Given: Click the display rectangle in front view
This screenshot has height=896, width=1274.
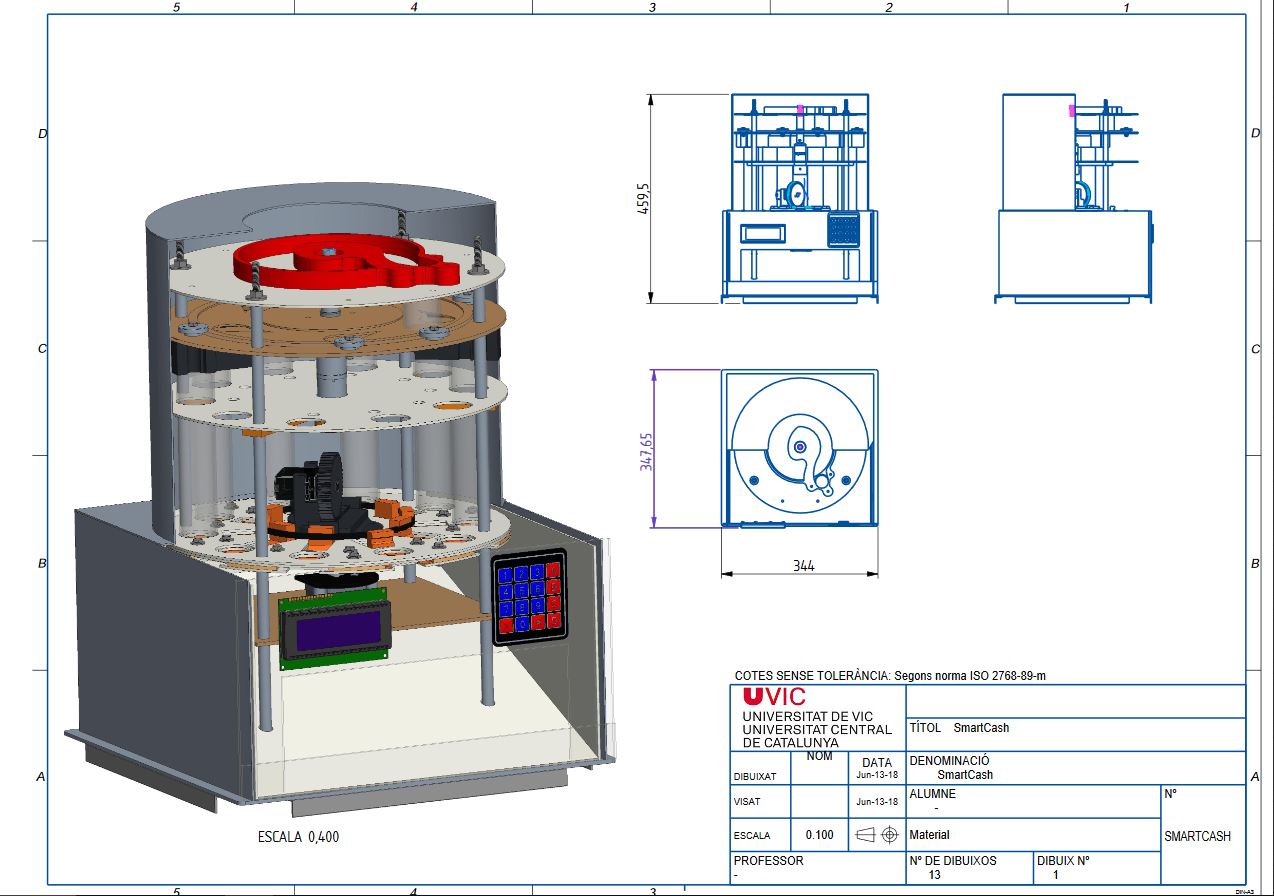Looking at the screenshot, I should pyautogui.click(x=763, y=233).
